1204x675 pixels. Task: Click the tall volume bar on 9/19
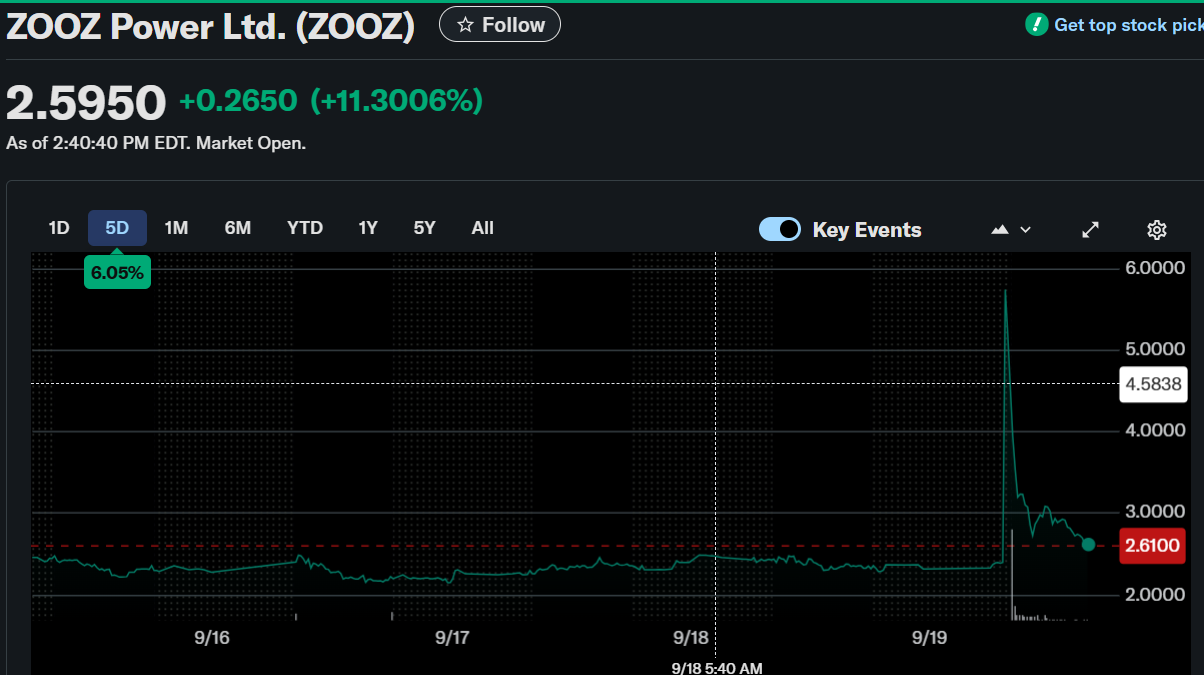click(x=1012, y=575)
